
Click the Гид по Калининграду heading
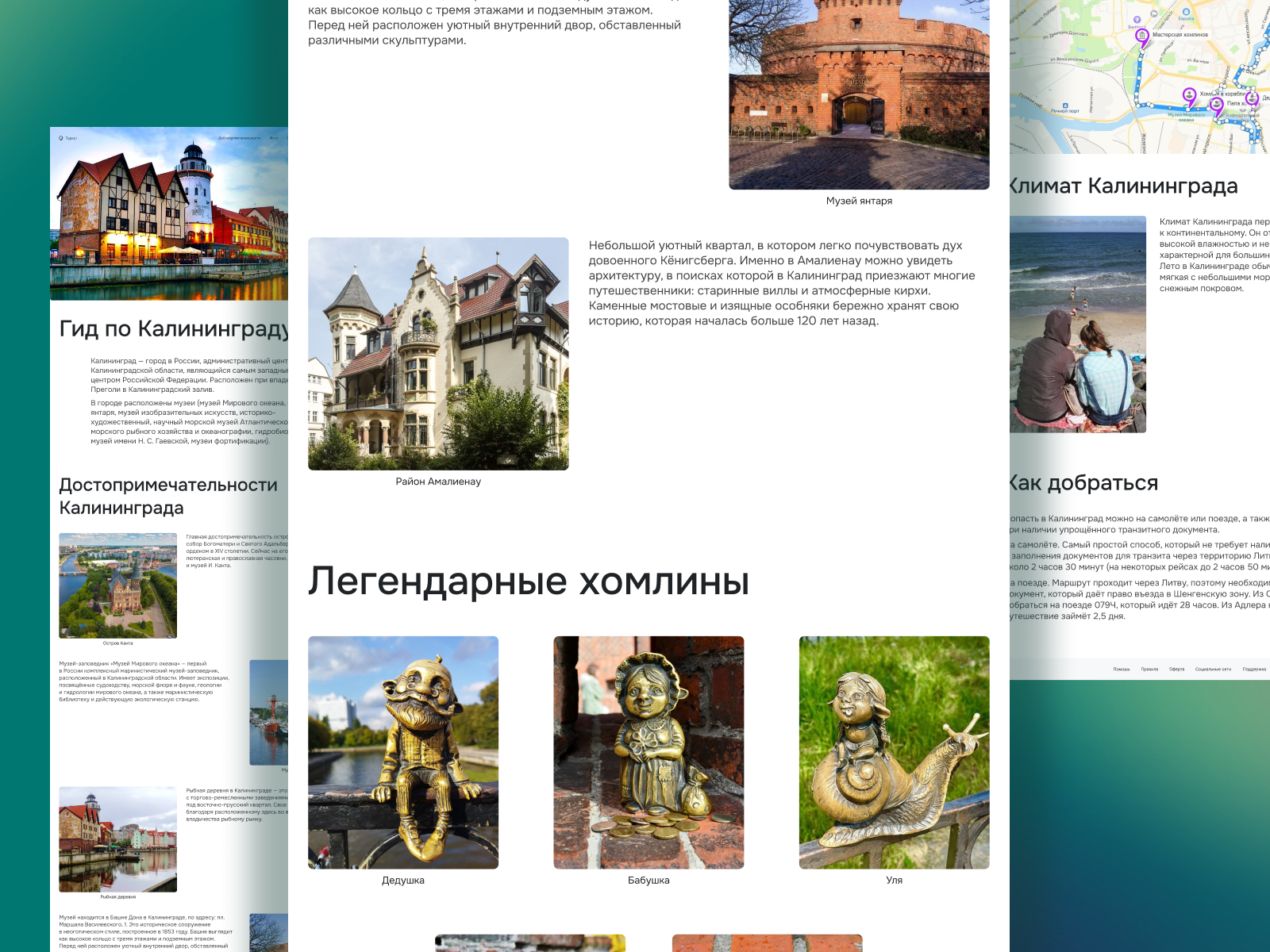pos(174,328)
